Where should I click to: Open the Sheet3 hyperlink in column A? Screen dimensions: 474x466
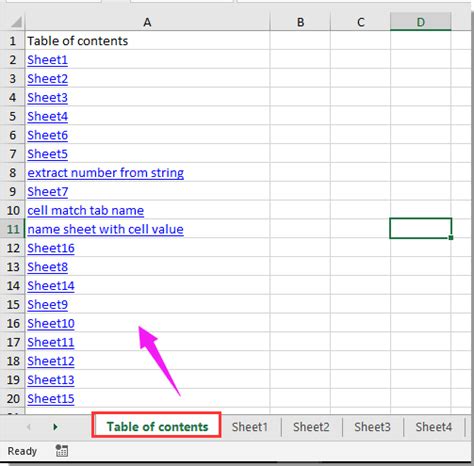pyautogui.click(x=47, y=98)
